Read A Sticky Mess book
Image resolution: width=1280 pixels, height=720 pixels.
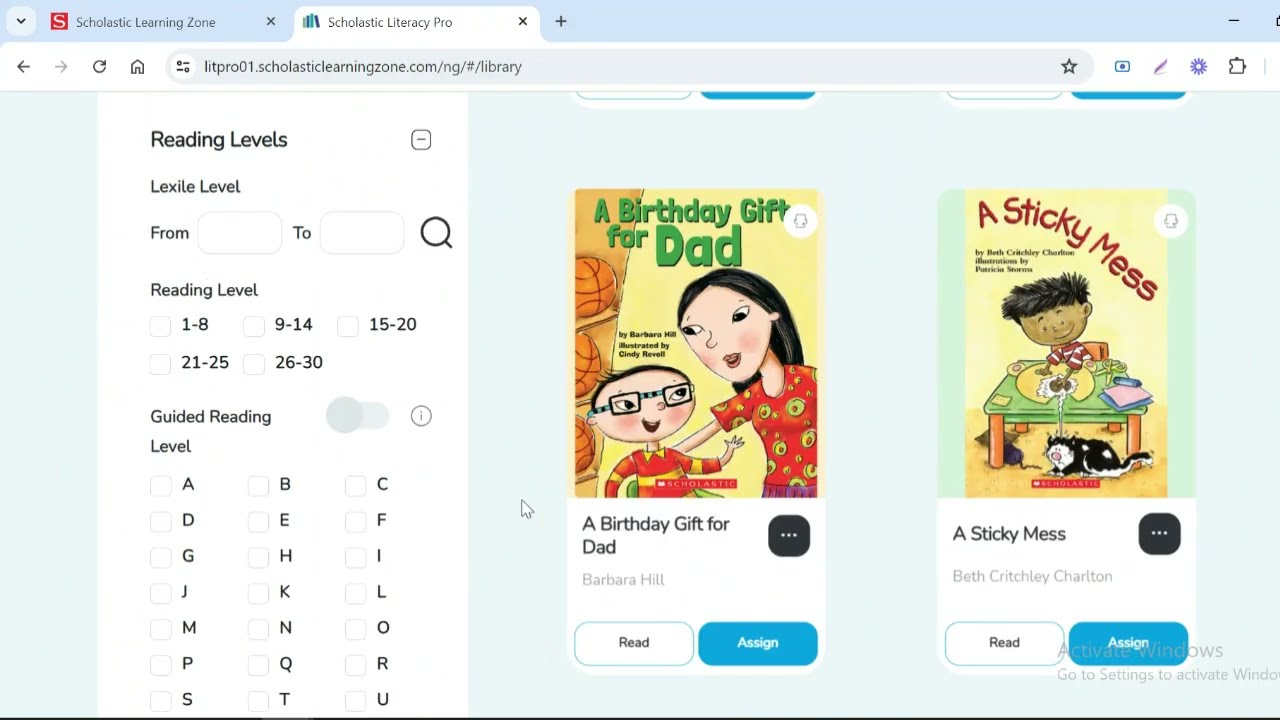(x=1004, y=643)
